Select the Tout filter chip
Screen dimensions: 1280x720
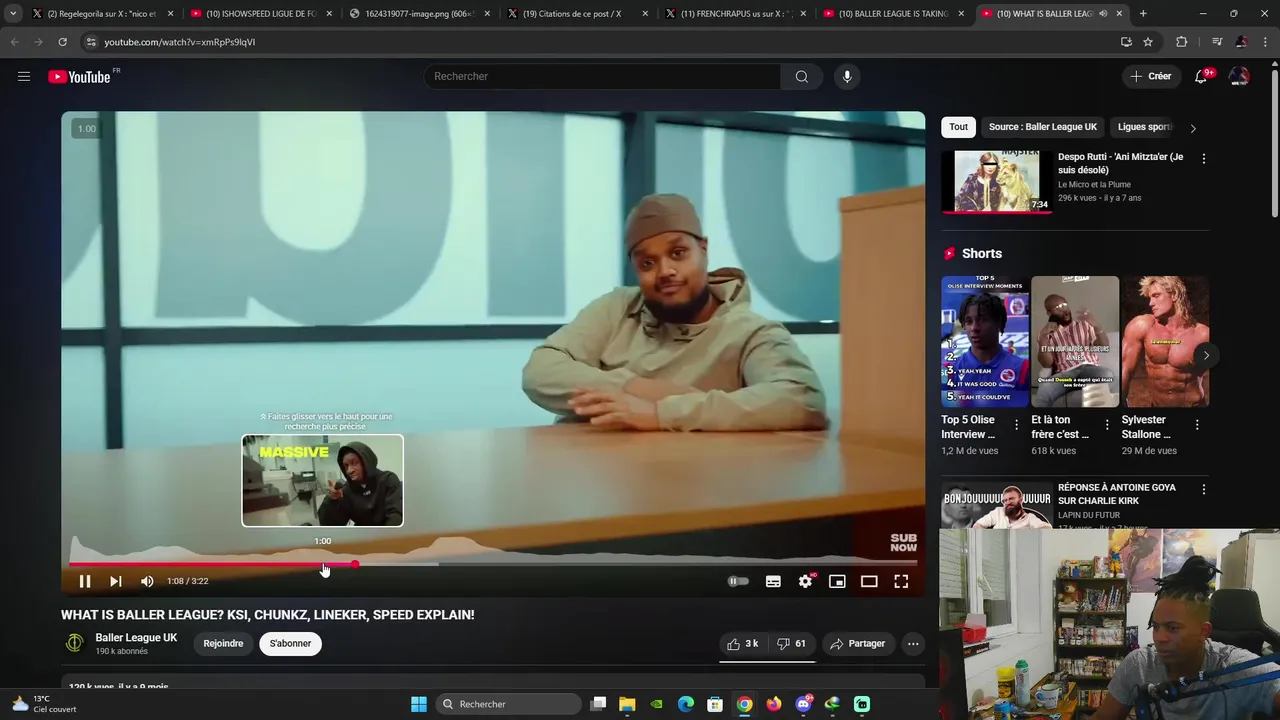(958, 127)
